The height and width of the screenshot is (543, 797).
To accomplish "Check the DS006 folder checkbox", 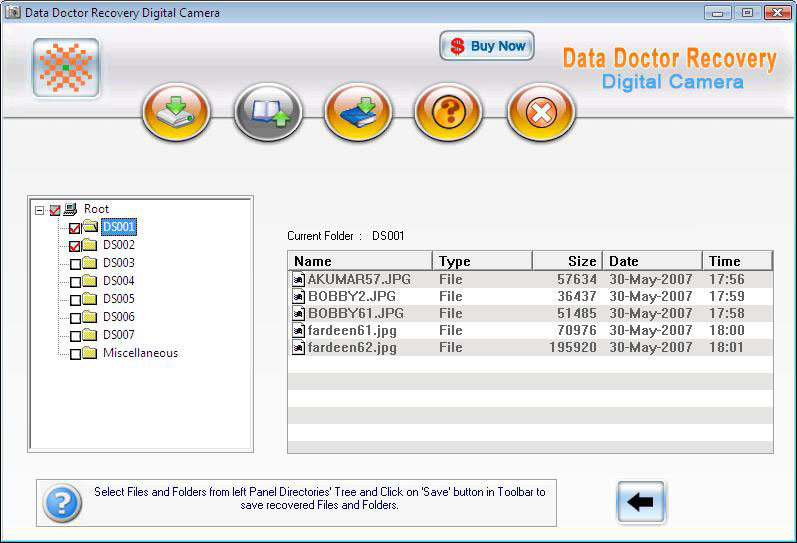I will coord(75,318).
